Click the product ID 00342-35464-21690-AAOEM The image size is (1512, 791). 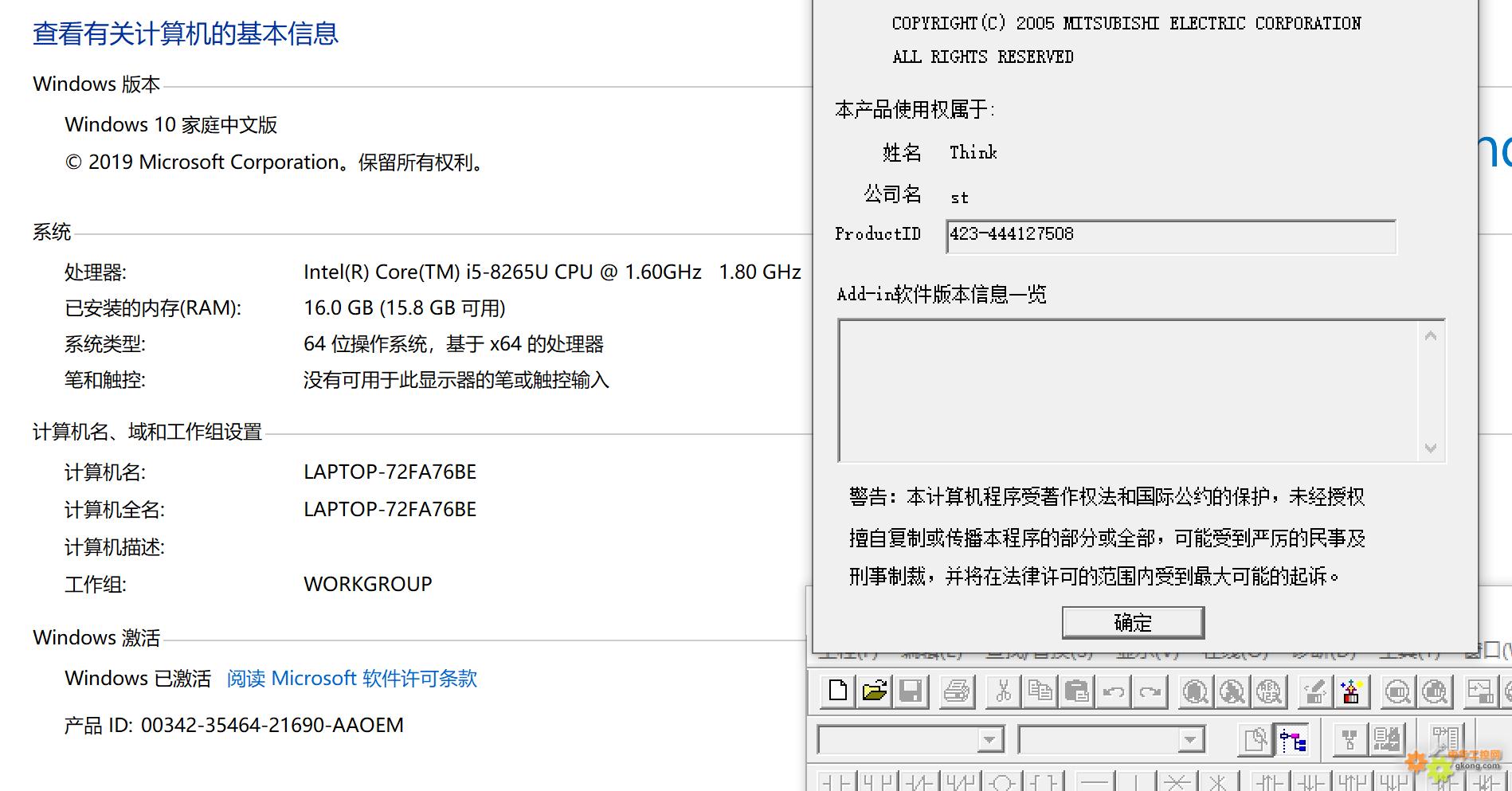[x=272, y=725]
